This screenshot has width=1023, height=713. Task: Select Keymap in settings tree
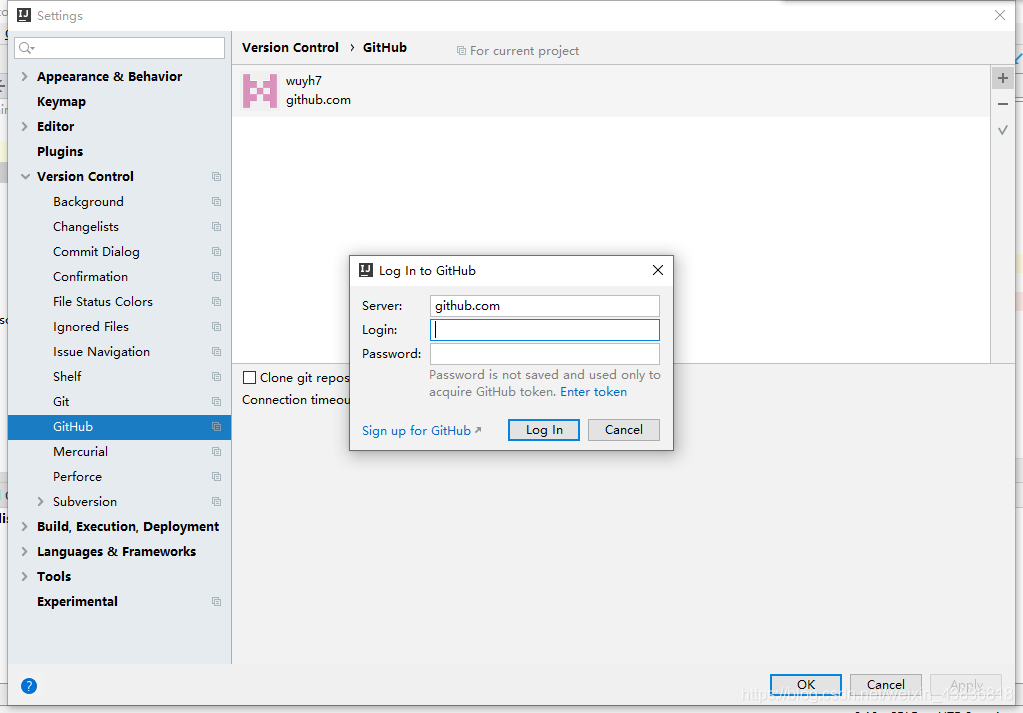[x=61, y=102]
